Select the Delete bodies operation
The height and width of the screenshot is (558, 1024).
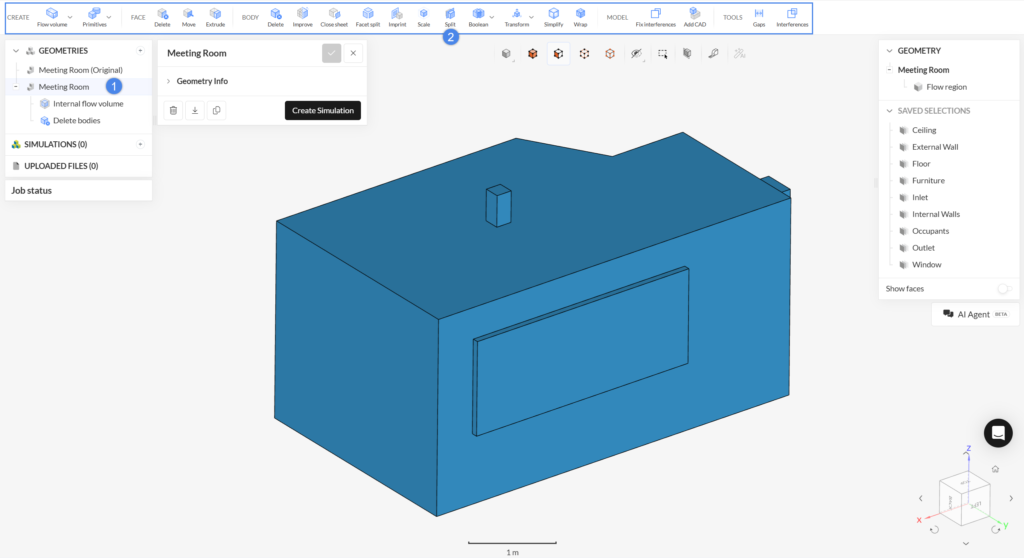coord(76,120)
